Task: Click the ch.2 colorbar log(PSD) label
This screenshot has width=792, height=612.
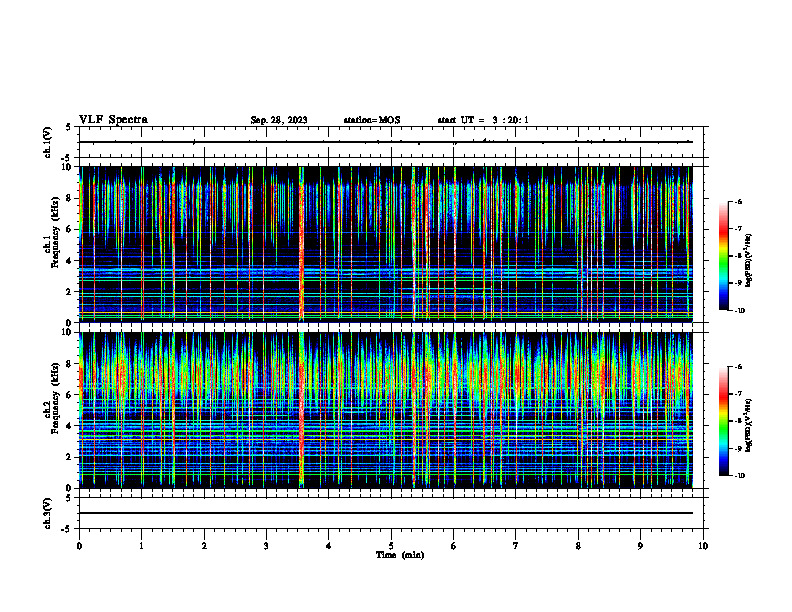Action: click(749, 425)
